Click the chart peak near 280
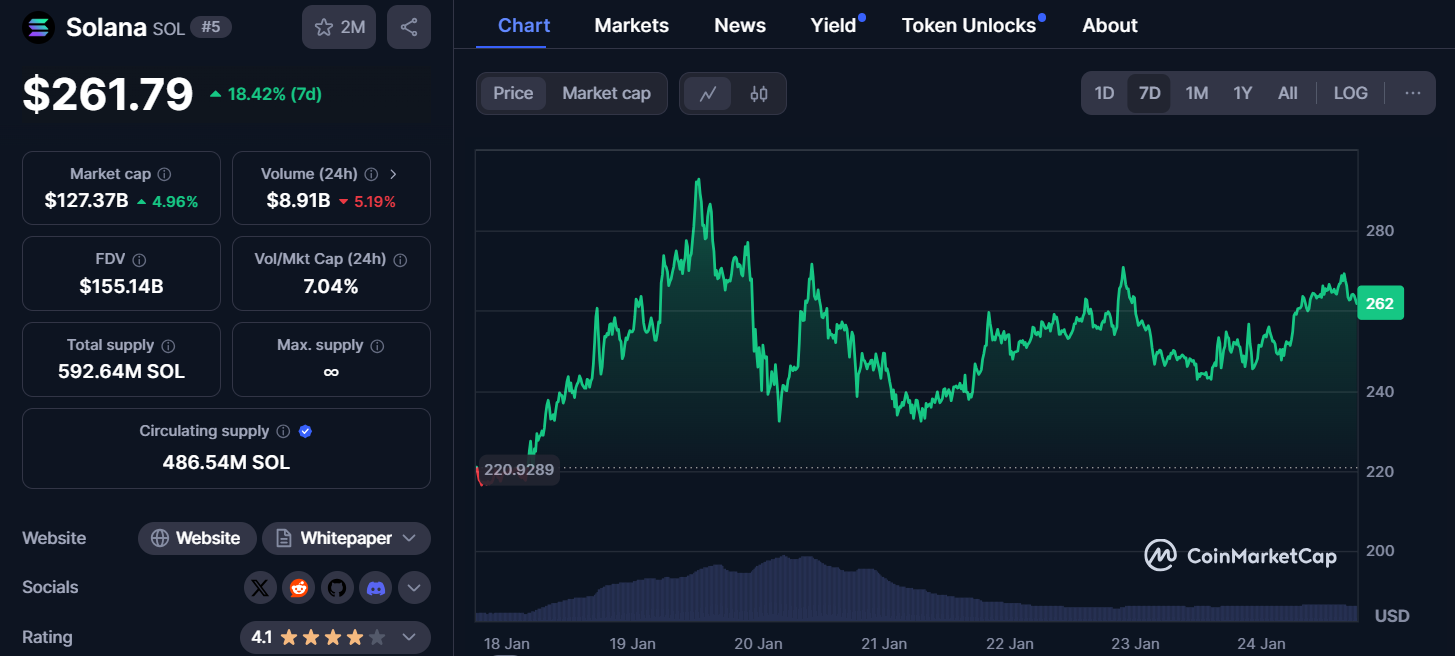Screen dimensions: 1455x656 point(698,181)
